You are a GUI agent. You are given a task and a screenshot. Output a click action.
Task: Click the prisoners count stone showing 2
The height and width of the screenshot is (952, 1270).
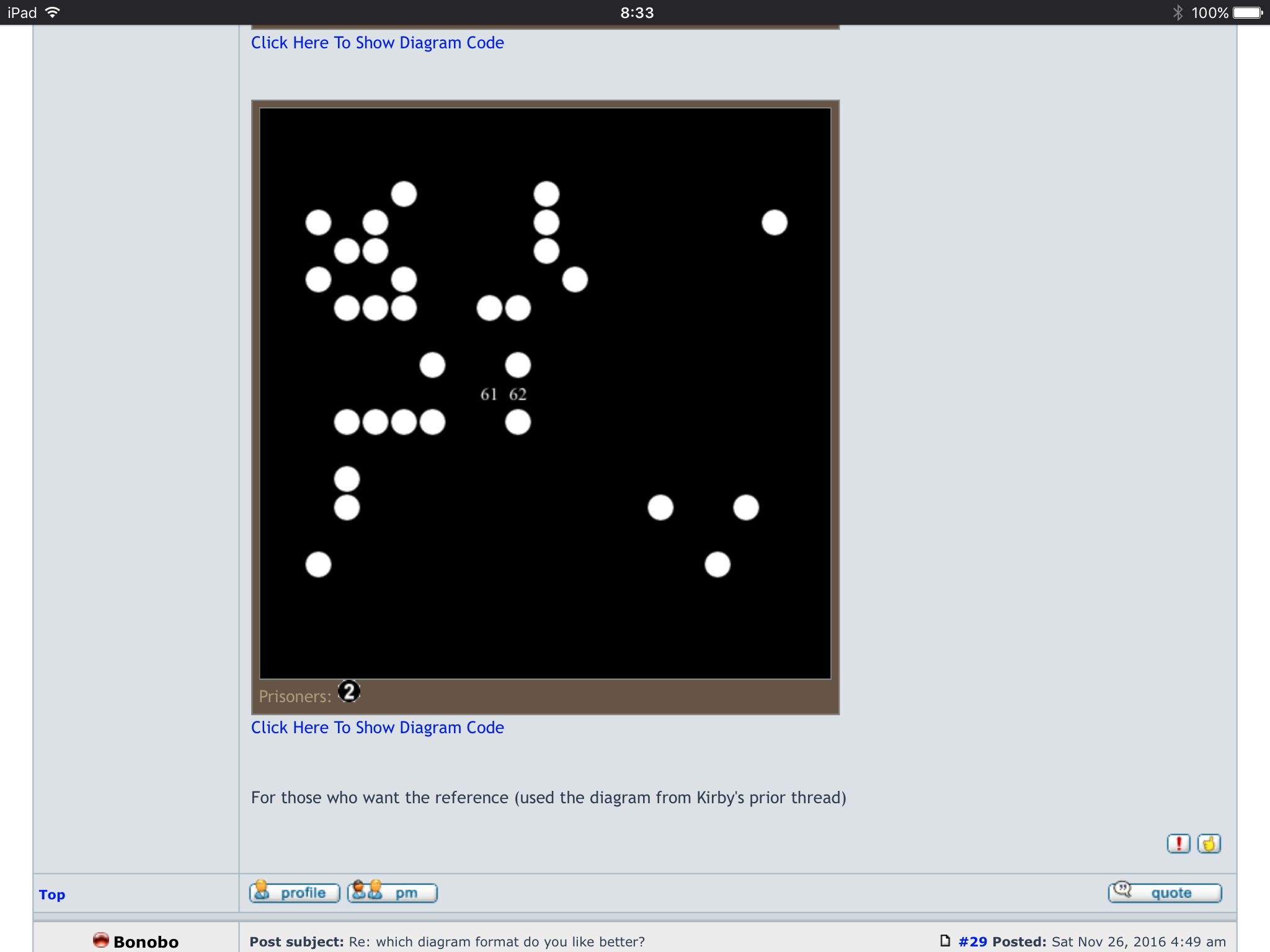[x=349, y=692]
